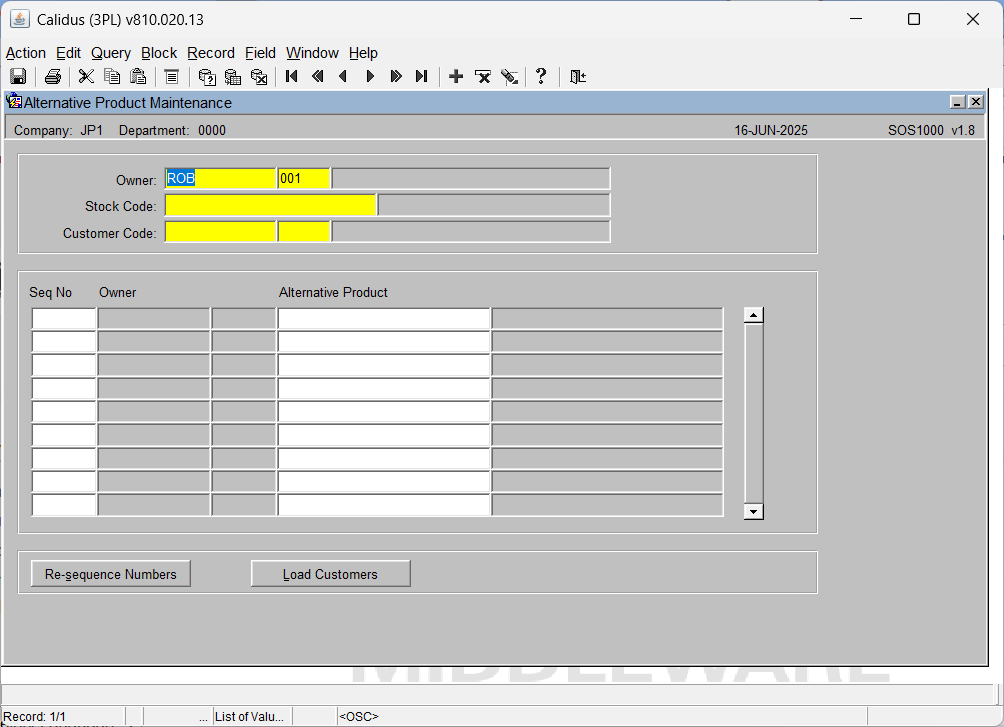This screenshot has width=1004, height=727.
Task: Insert new record plus icon
Action: point(456,77)
